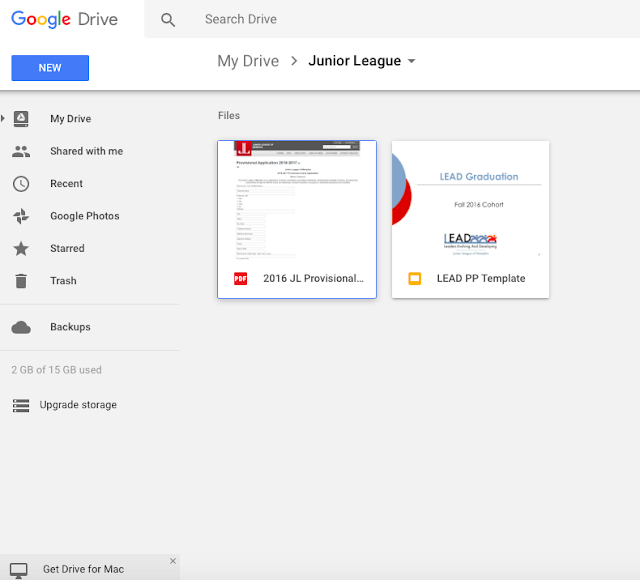Open Google Photos section
The image size is (640, 580).
(85, 216)
